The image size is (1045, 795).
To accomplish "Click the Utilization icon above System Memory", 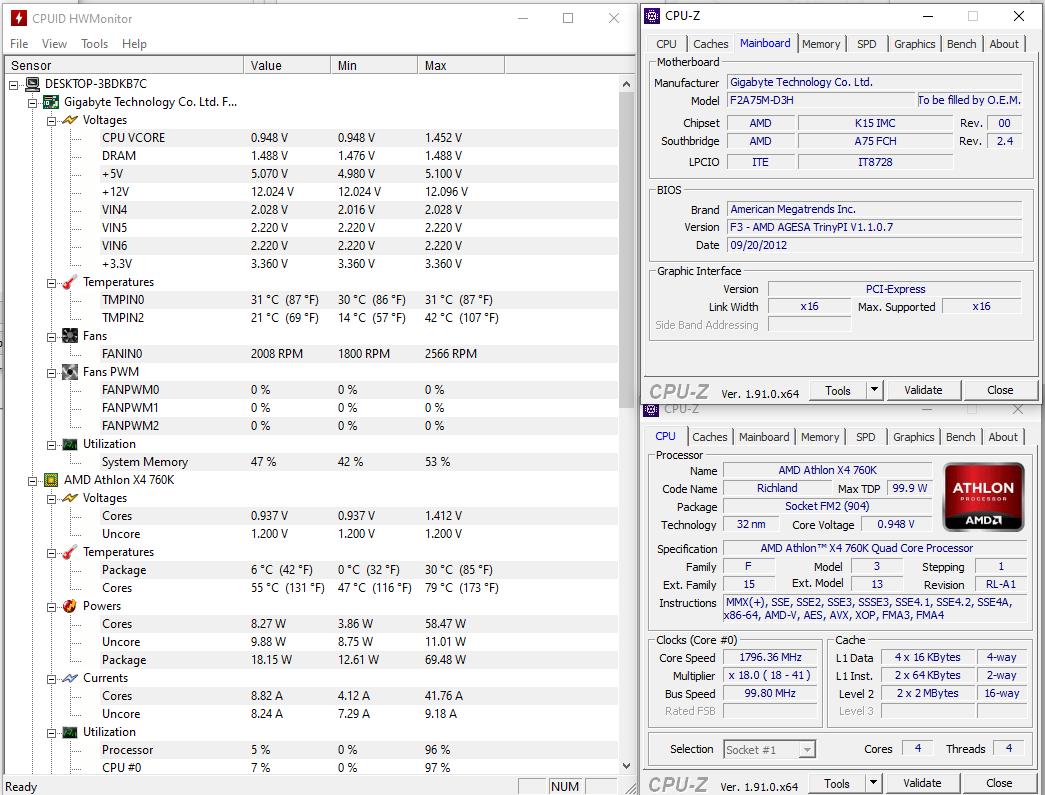I will click(69, 444).
